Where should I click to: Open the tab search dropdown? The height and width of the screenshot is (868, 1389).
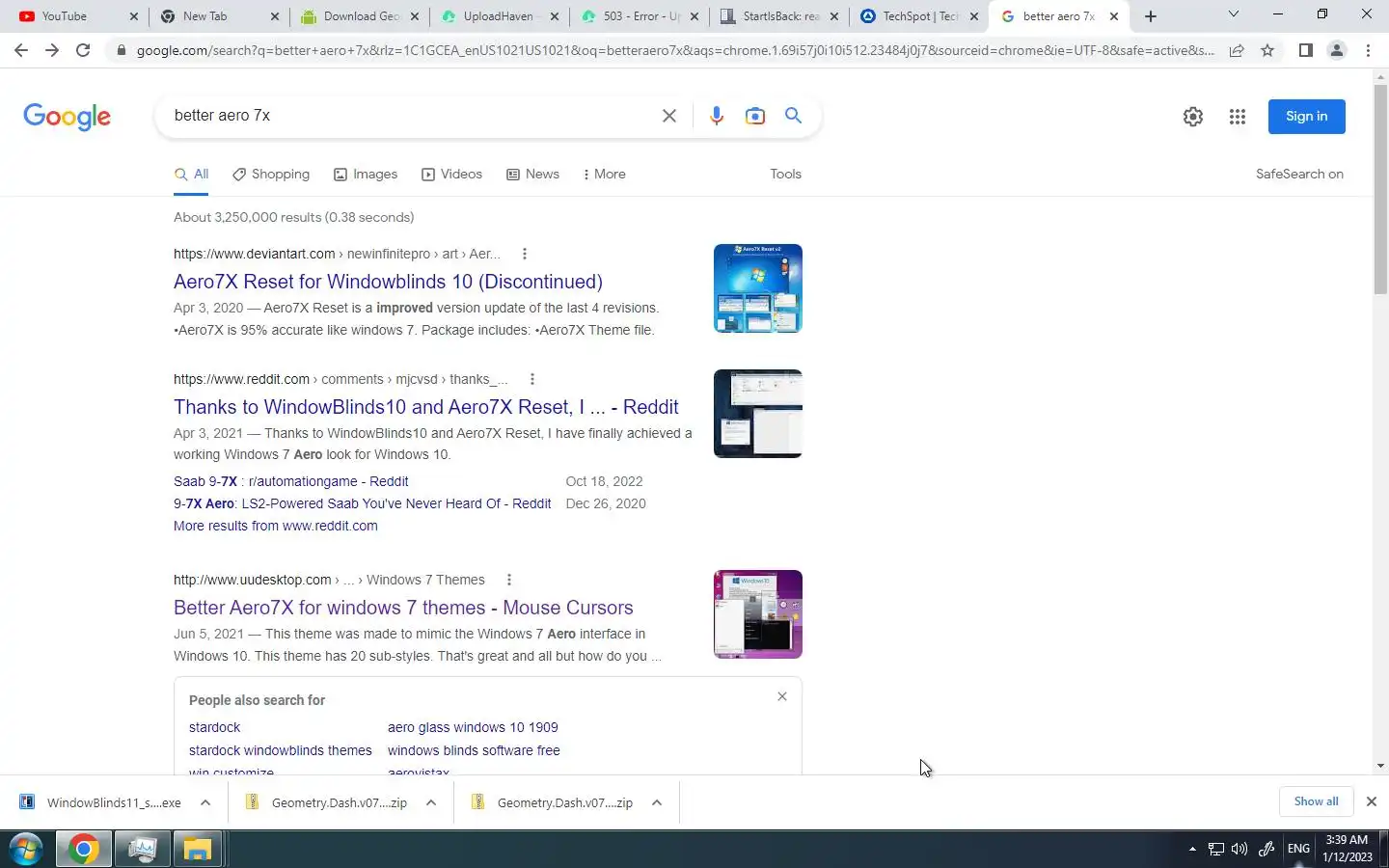[1233, 14]
